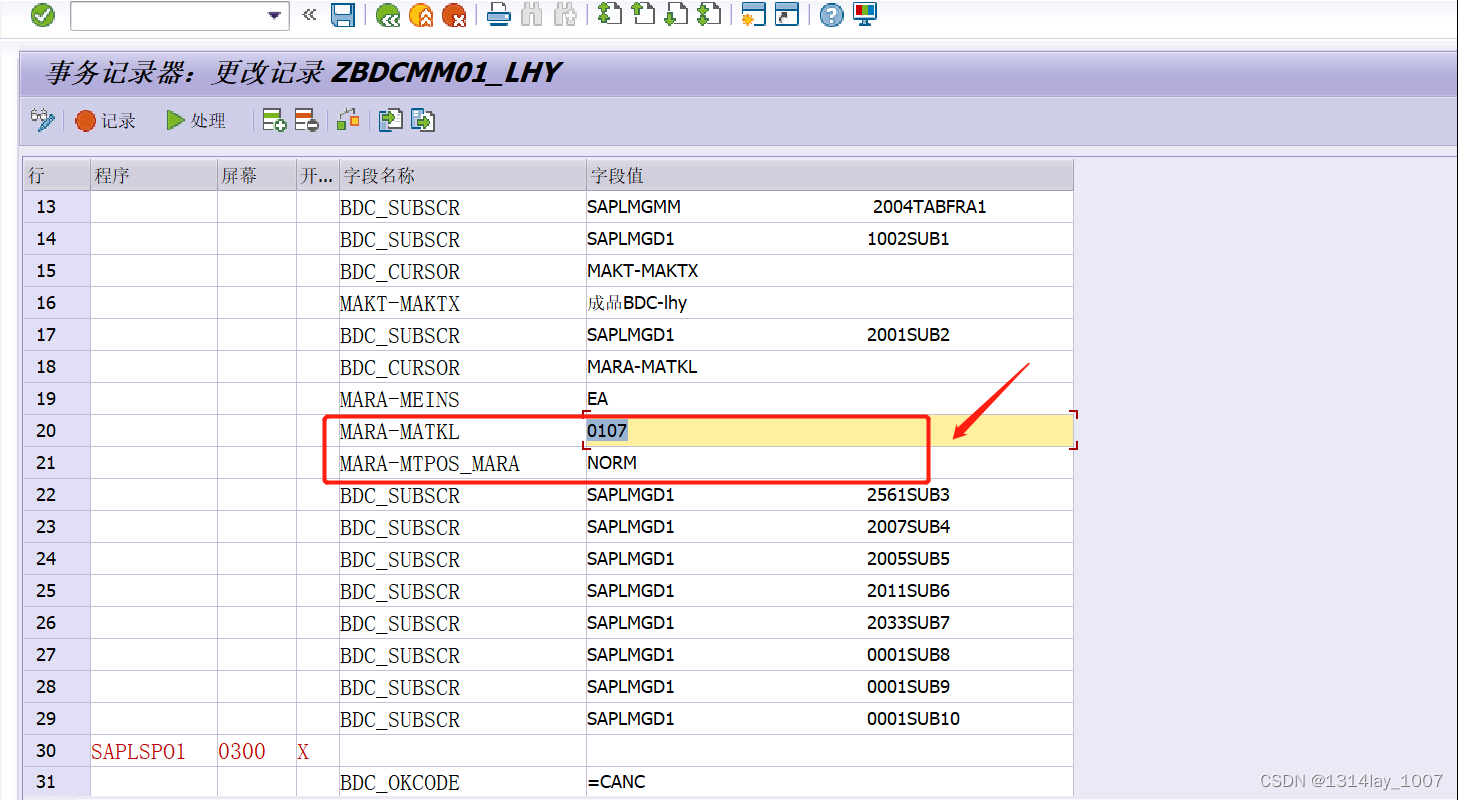Click screen number 0300
Screen dimensions: 1458x800
click(242, 751)
